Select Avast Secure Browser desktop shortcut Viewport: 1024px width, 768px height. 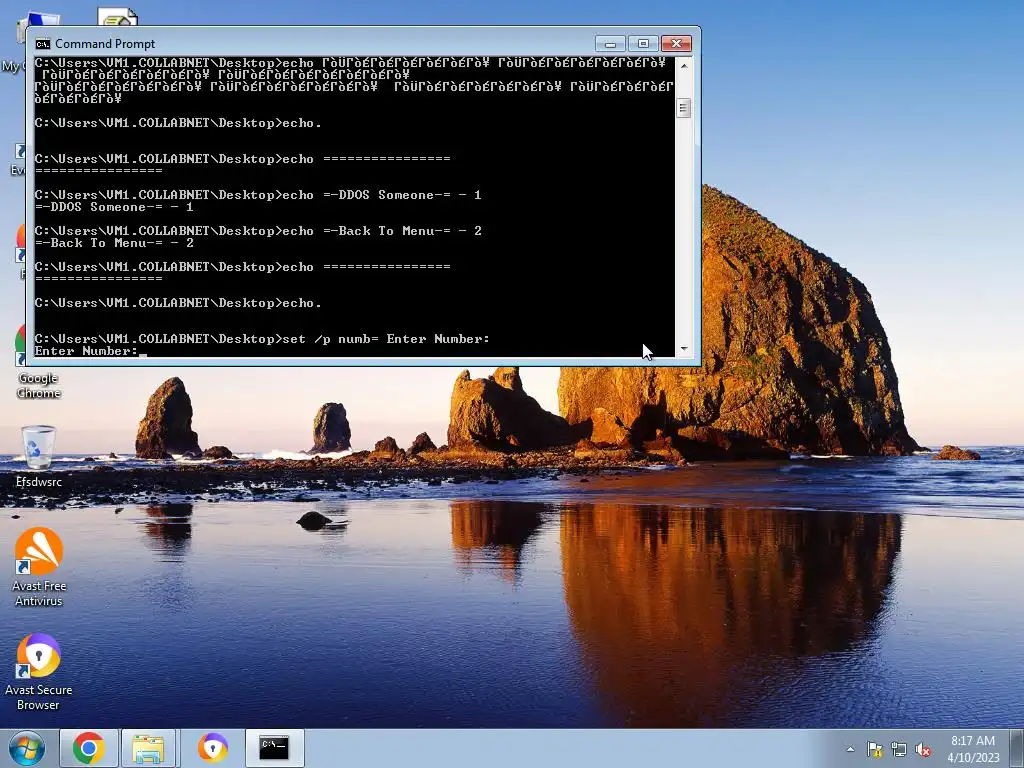click(x=39, y=672)
